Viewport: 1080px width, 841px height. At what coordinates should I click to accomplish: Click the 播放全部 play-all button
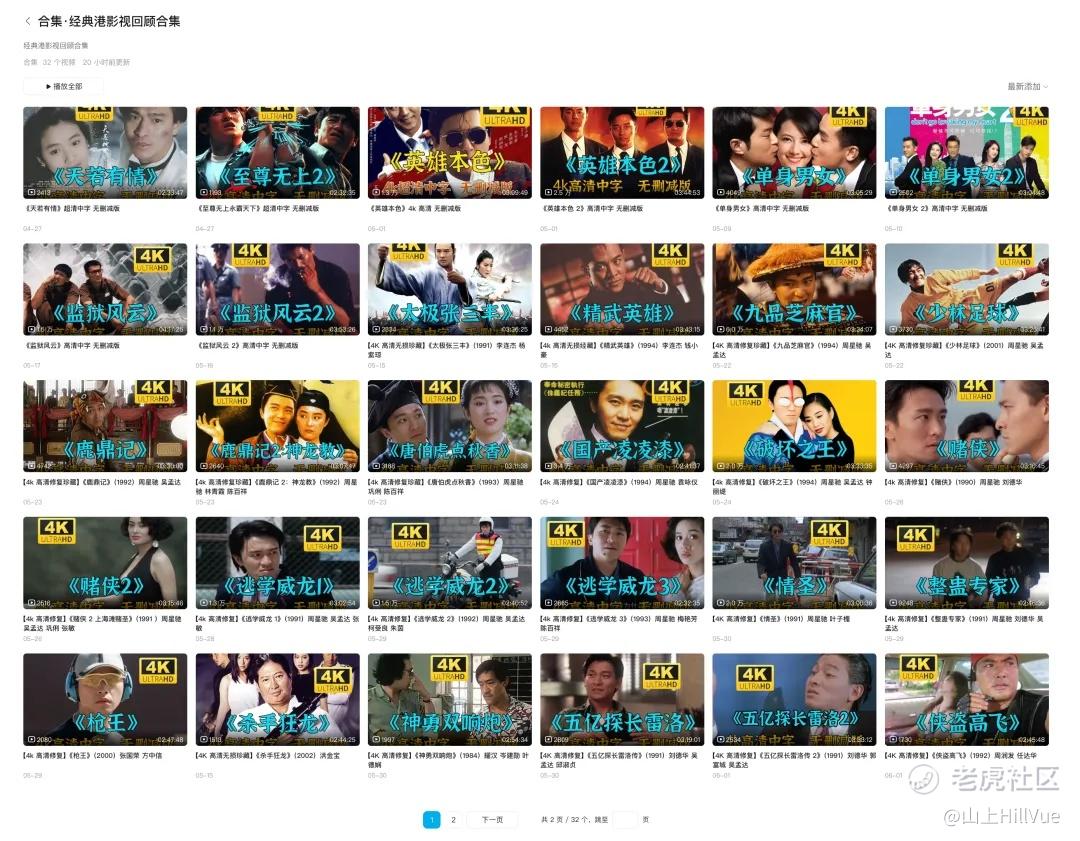click(63, 86)
